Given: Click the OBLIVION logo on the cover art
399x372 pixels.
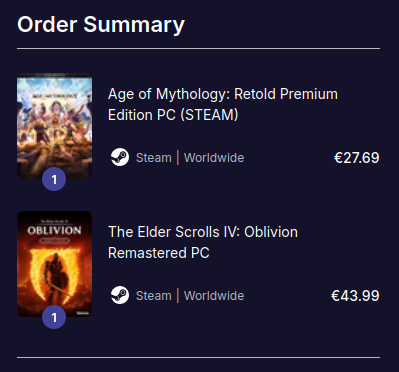Looking at the screenshot, I should (54, 231).
